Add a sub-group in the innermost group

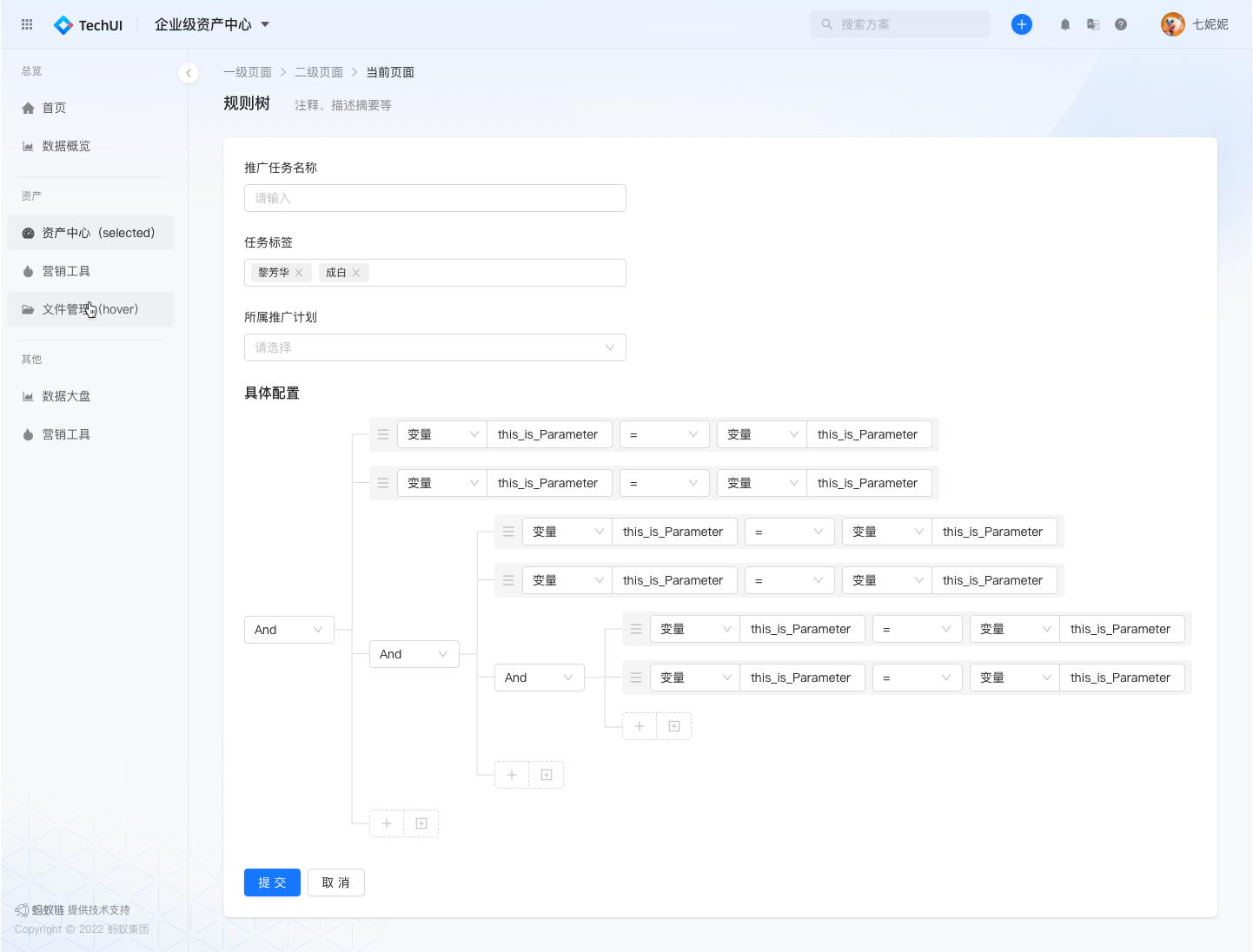point(674,726)
